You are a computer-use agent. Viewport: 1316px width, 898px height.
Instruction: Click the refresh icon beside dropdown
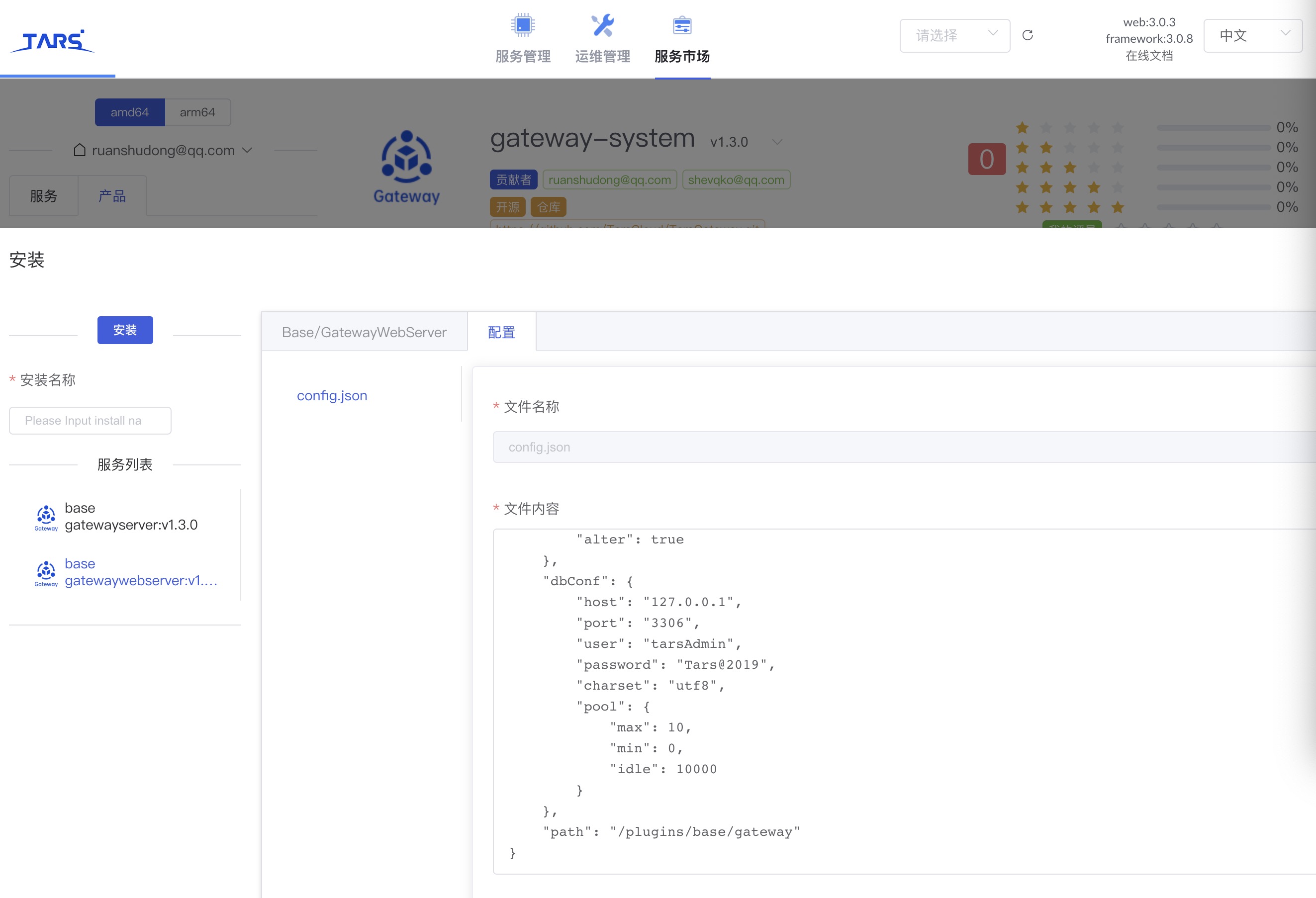coord(1027,36)
